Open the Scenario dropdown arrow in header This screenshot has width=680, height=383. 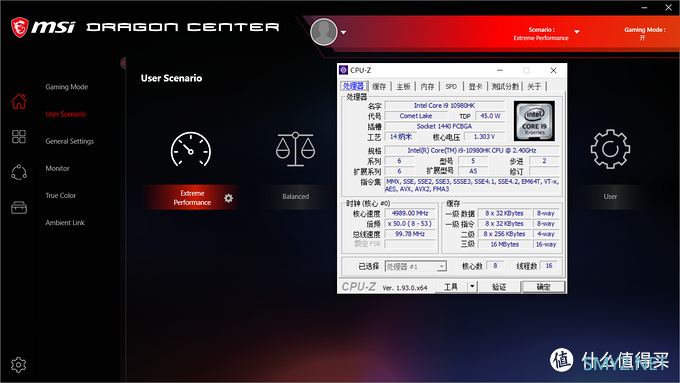coord(577,32)
